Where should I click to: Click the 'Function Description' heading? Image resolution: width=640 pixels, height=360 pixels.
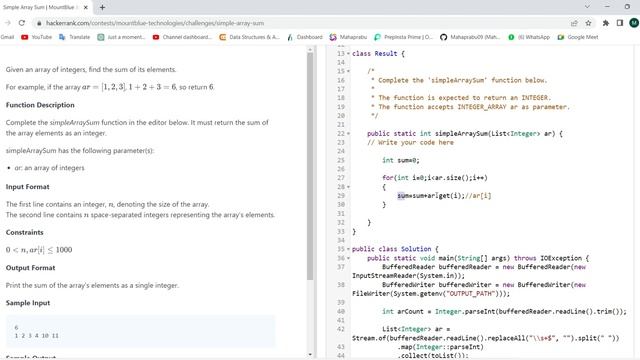[x=40, y=105]
